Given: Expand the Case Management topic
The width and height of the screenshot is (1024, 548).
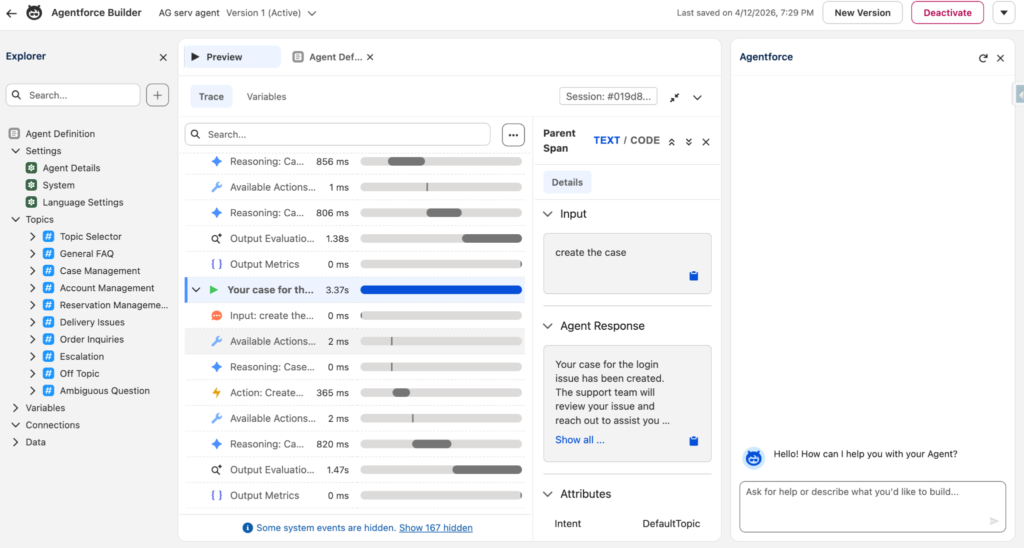Looking at the screenshot, I should click(x=33, y=271).
